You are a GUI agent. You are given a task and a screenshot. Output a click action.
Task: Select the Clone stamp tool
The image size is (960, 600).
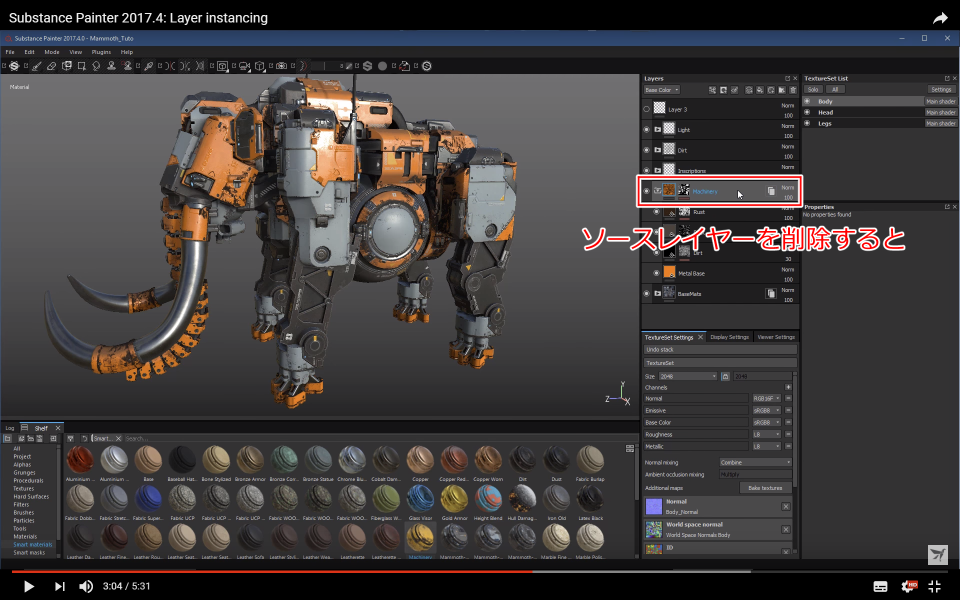coord(111,66)
